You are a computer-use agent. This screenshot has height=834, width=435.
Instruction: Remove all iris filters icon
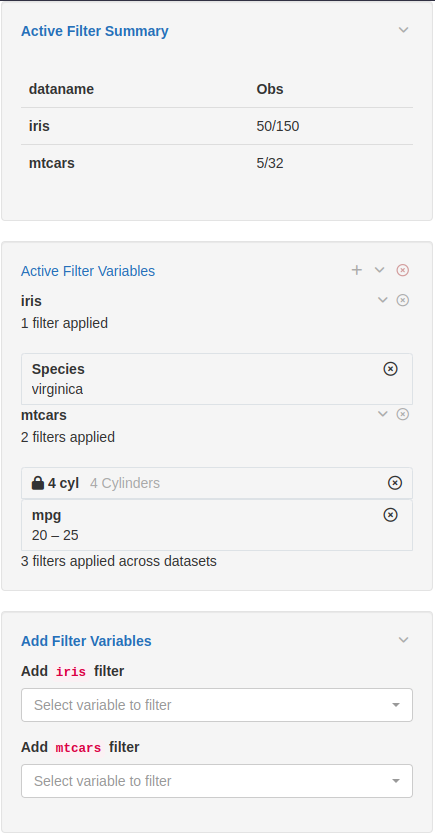[403, 301]
